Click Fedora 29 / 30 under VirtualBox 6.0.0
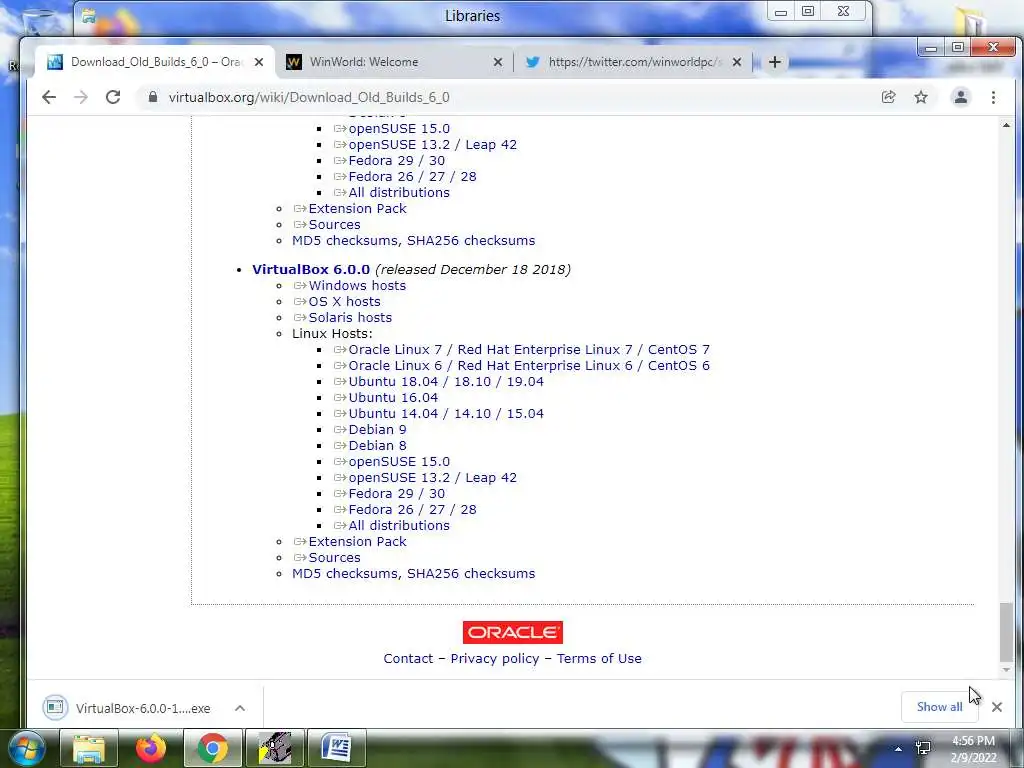Image resolution: width=1024 pixels, height=768 pixels. [x=396, y=494]
